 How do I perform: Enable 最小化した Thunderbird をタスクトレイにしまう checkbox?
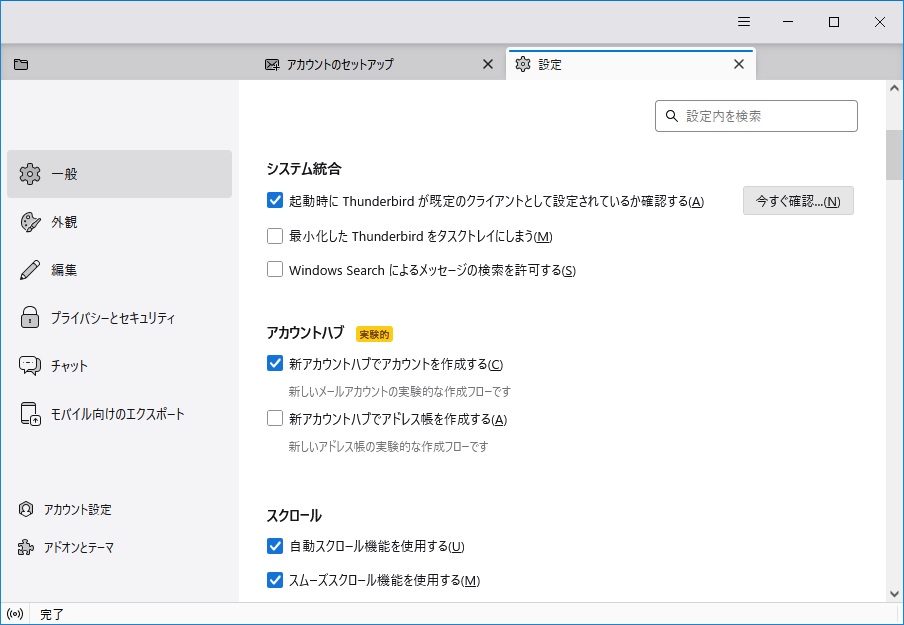[x=275, y=237]
